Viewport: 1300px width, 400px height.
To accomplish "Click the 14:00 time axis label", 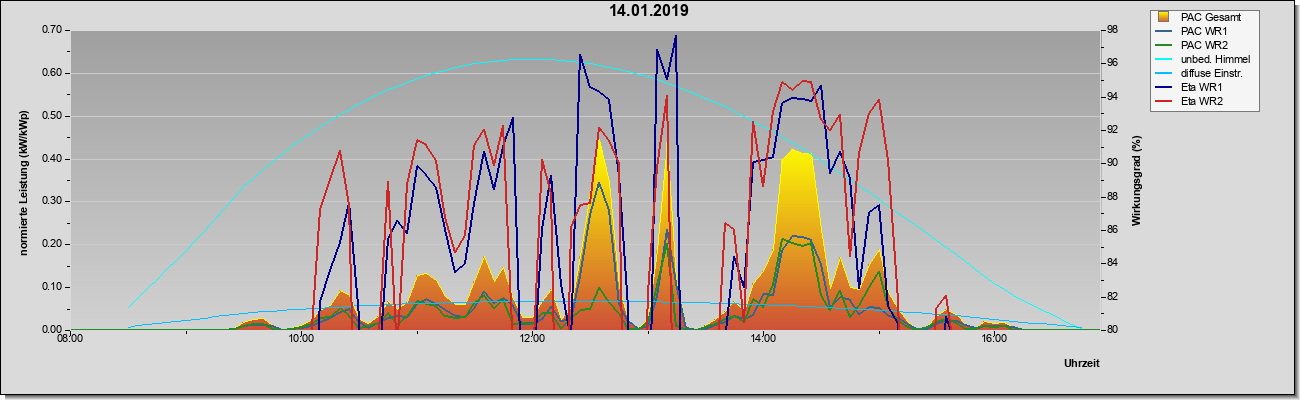I will click(x=763, y=339).
